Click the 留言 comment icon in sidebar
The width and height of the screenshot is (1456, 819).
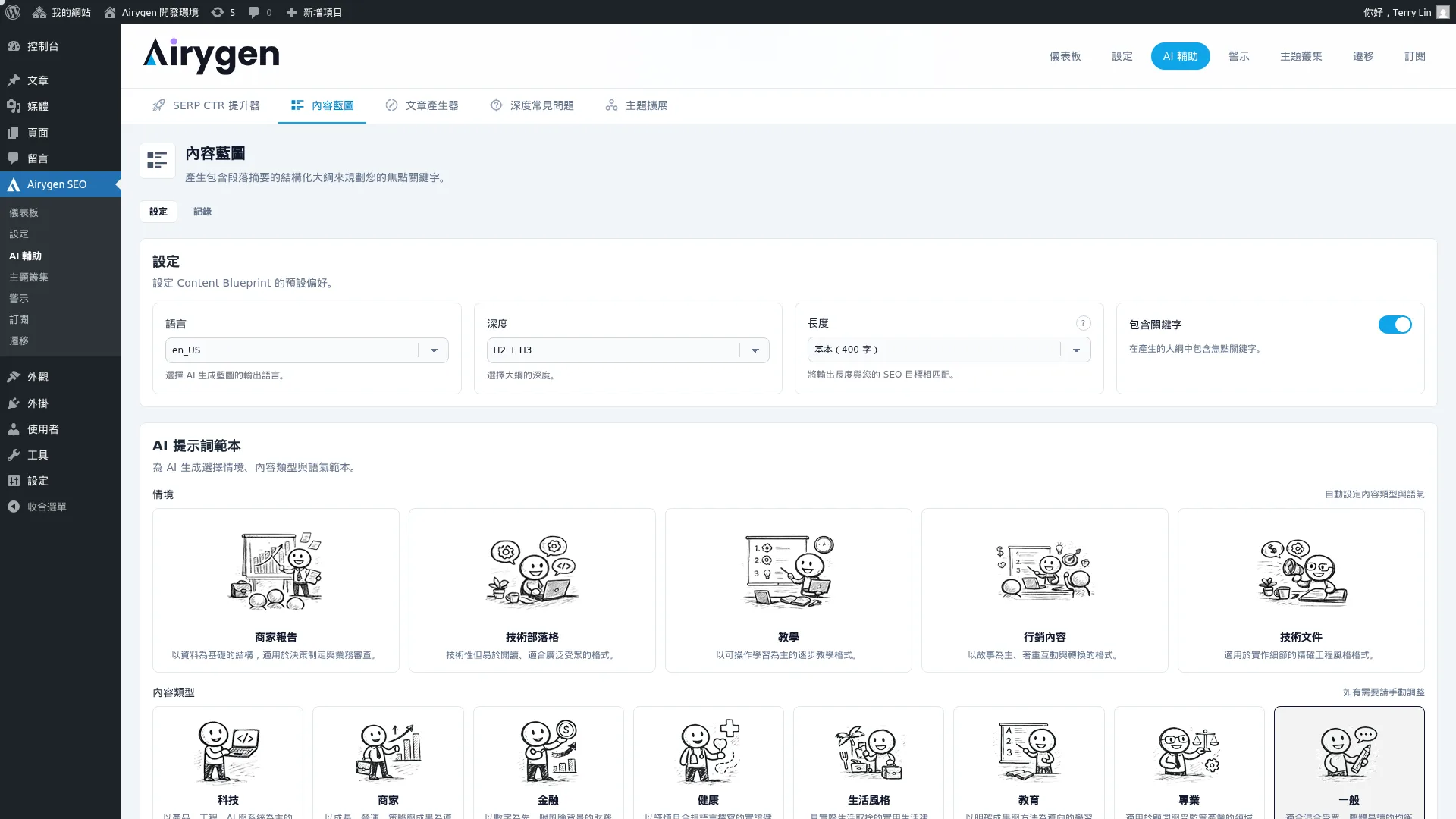(14, 158)
